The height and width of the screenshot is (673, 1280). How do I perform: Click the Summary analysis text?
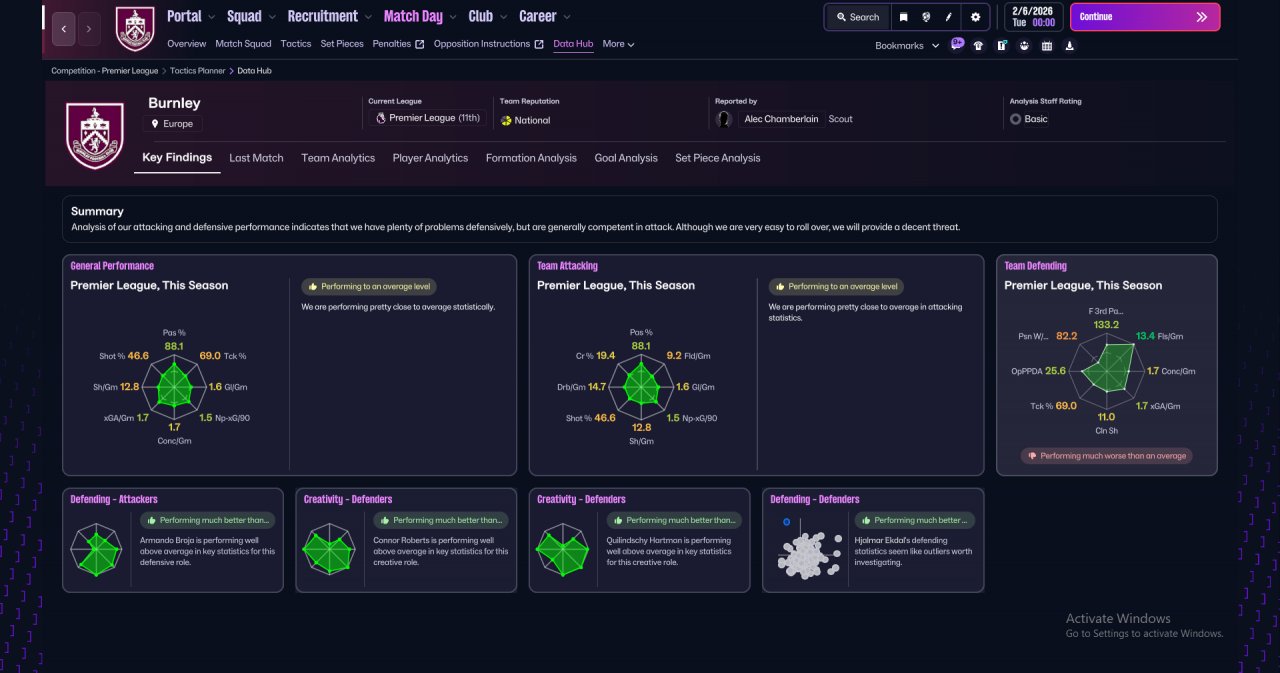pyautogui.click(x=516, y=227)
